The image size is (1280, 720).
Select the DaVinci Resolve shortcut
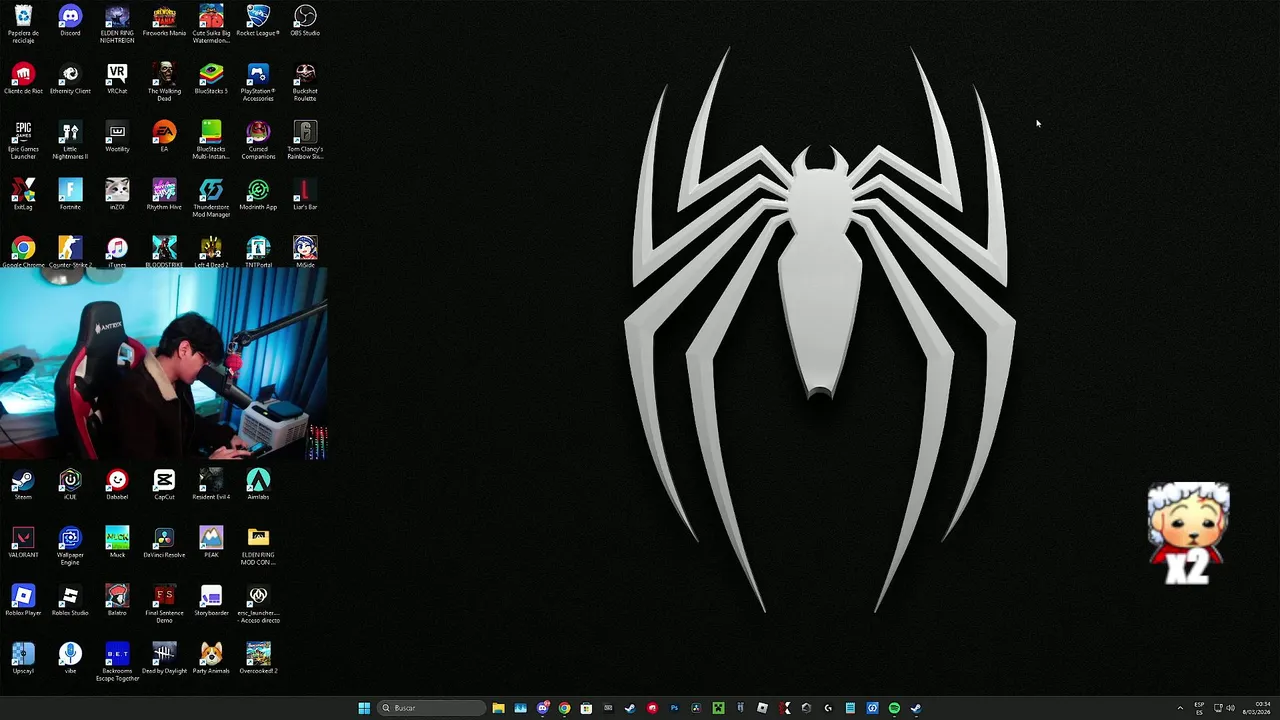[x=164, y=543]
